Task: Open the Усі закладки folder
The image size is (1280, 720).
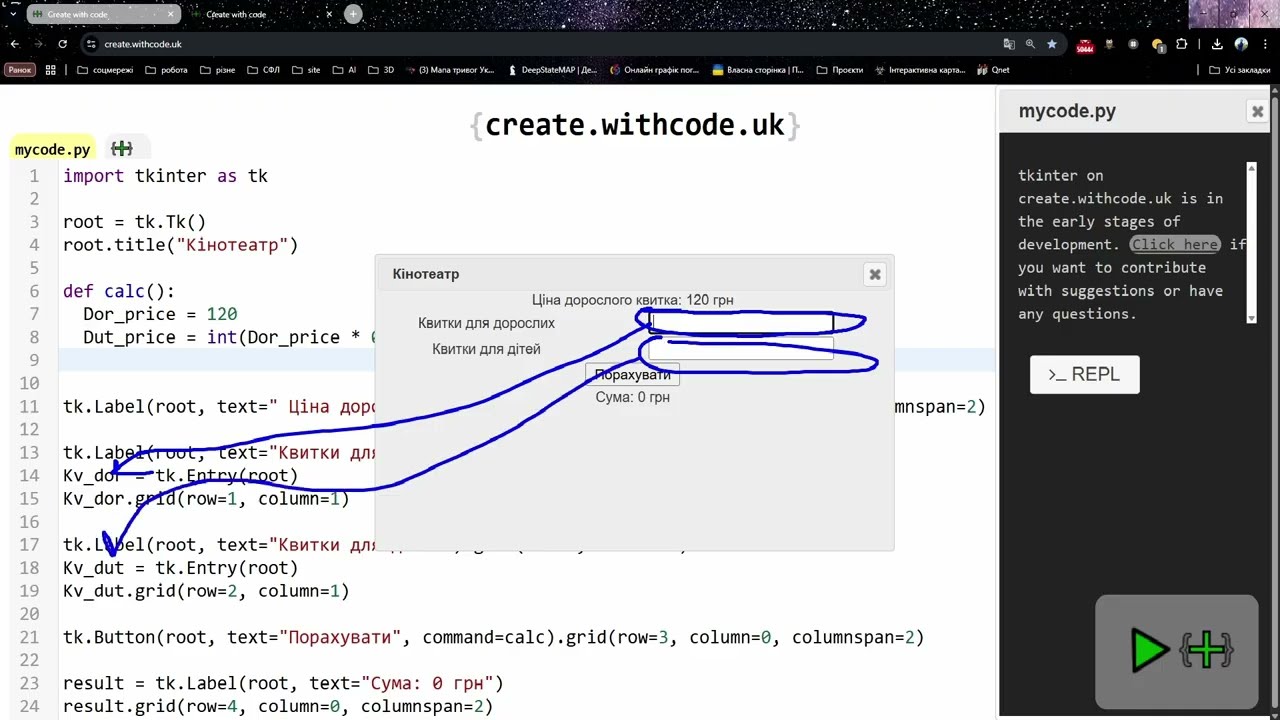Action: coord(1240,70)
